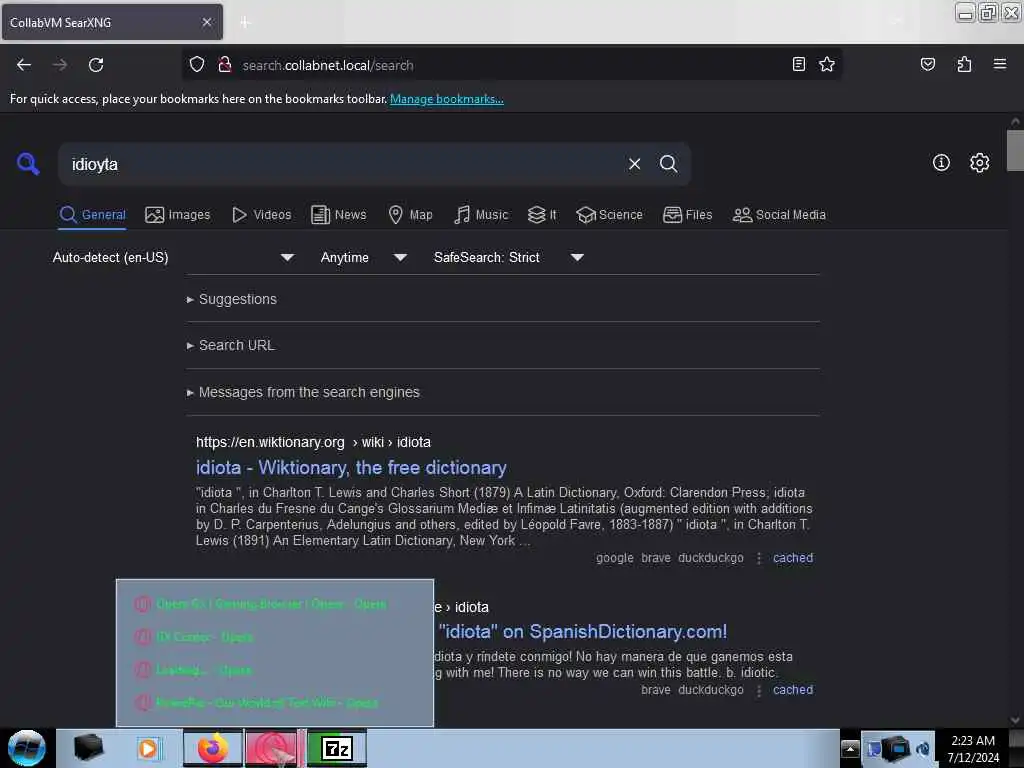Open the Pocket save button

coord(927,64)
